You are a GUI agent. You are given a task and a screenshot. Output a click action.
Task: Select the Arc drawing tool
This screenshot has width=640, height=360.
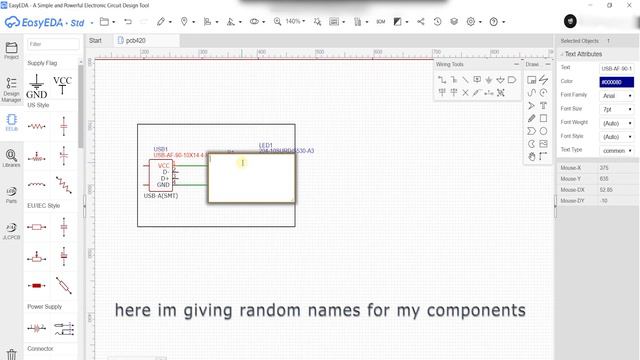coord(543,93)
